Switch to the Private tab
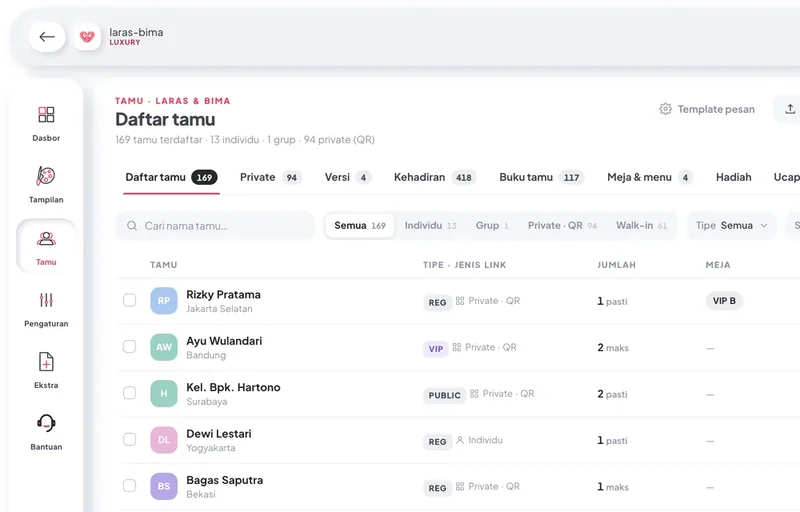This screenshot has height=512, width=800. pyautogui.click(x=270, y=177)
